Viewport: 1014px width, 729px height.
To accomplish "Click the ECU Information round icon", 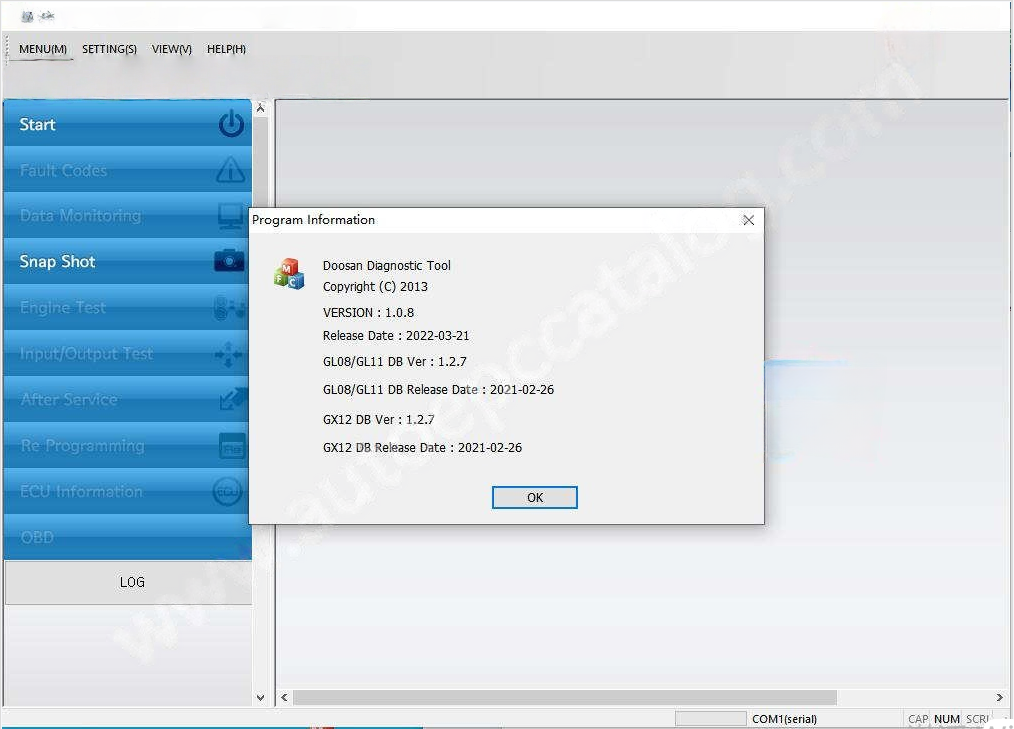I will click(x=228, y=492).
